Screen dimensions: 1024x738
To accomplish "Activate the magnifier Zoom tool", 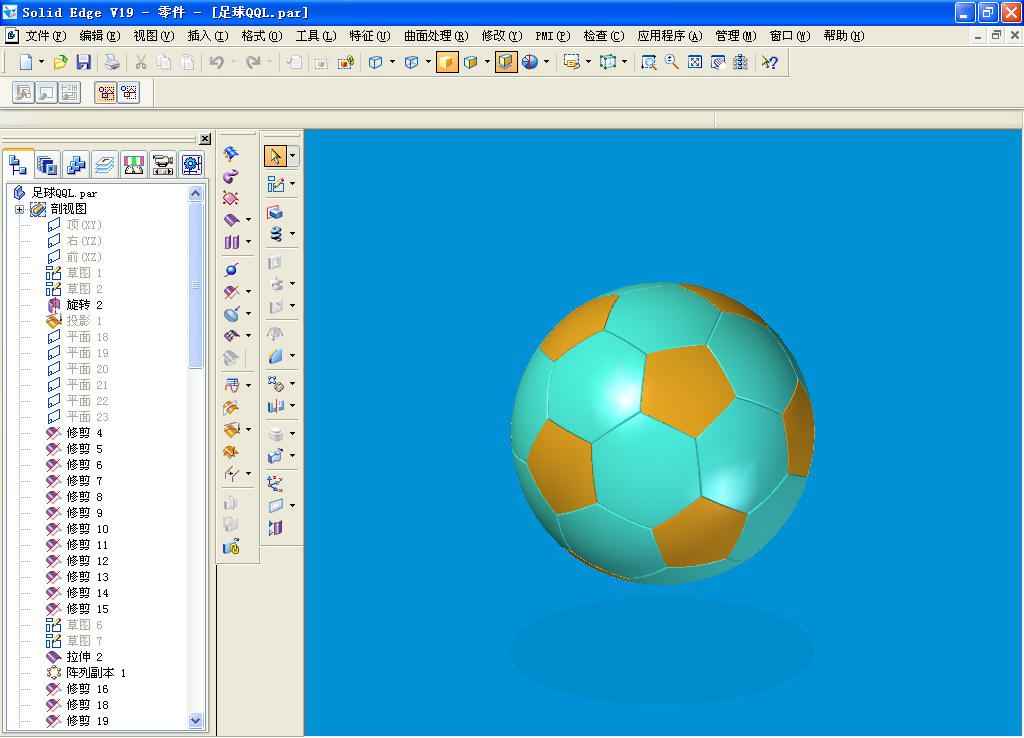I will (x=671, y=62).
